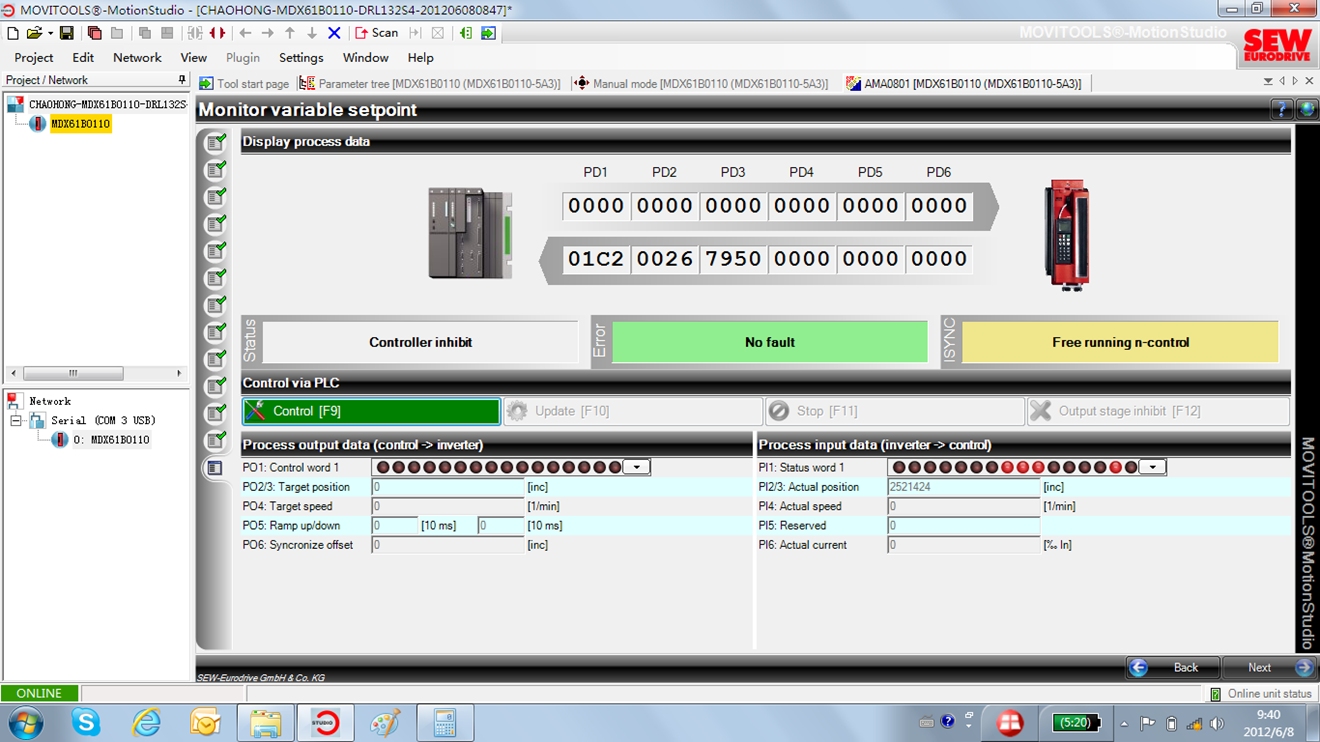The image size is (1320, 742).
Task: Click the Next button
Action: (x=1268, y=667)
